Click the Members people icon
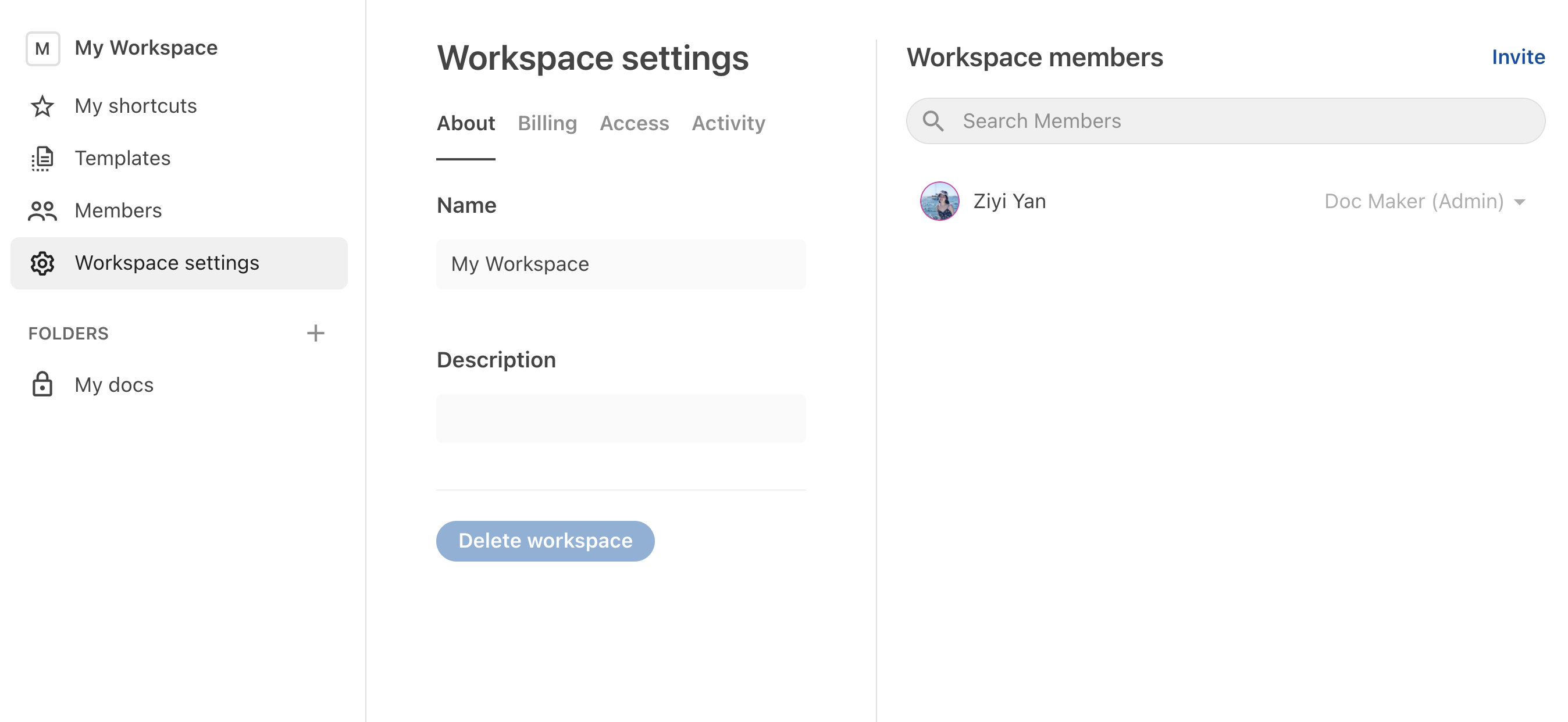The image size is (1568, 722). [42, 211]
